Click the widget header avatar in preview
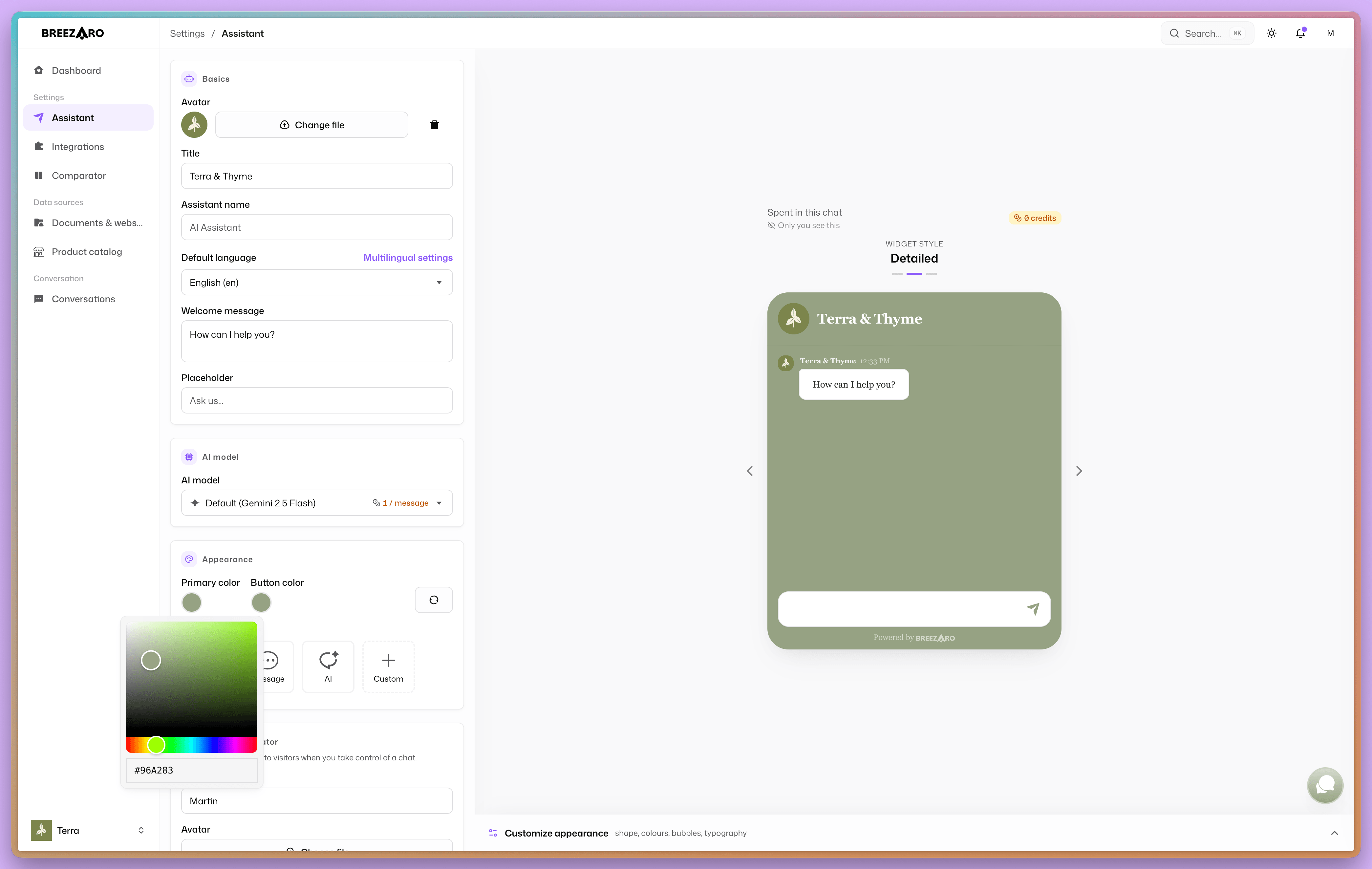The height and width of the screenshot is (869, 1372). [794, 319]
